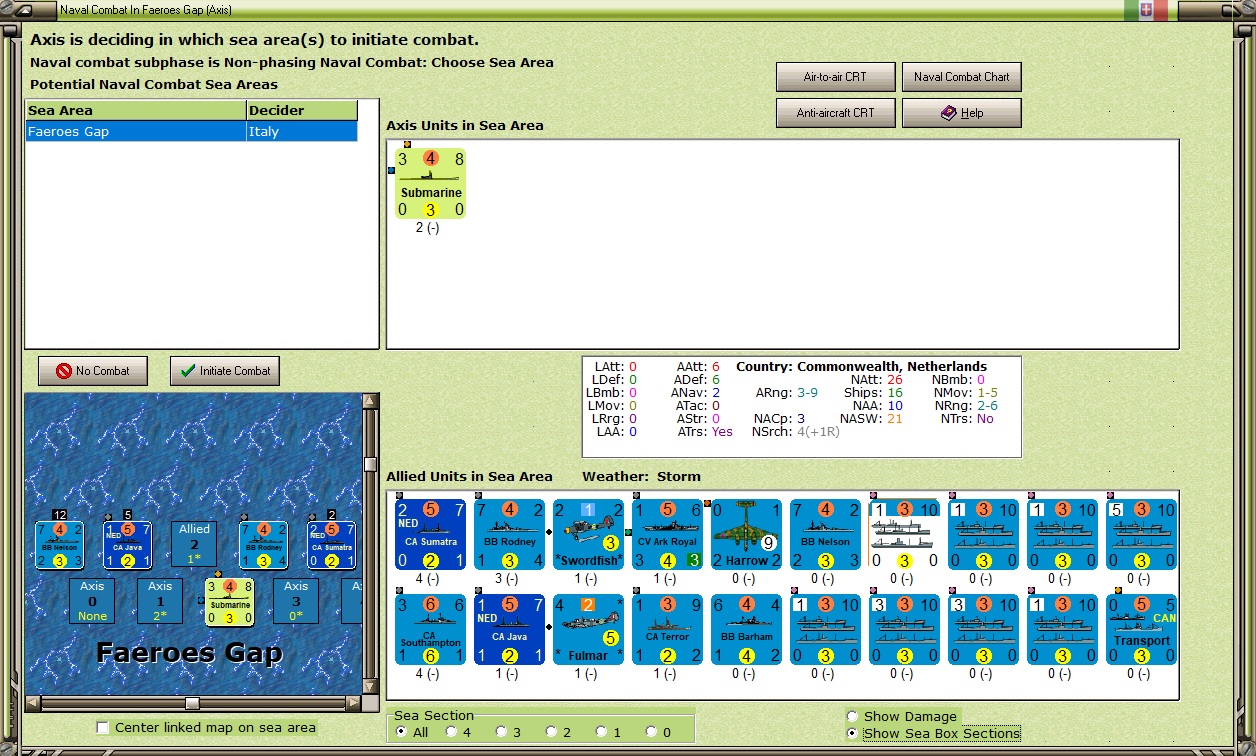This screenshot has width=1256, height=756.
Task: Pick the Swordfish aircraft counter
Action: pyautogui.click(x=589, y=534)
